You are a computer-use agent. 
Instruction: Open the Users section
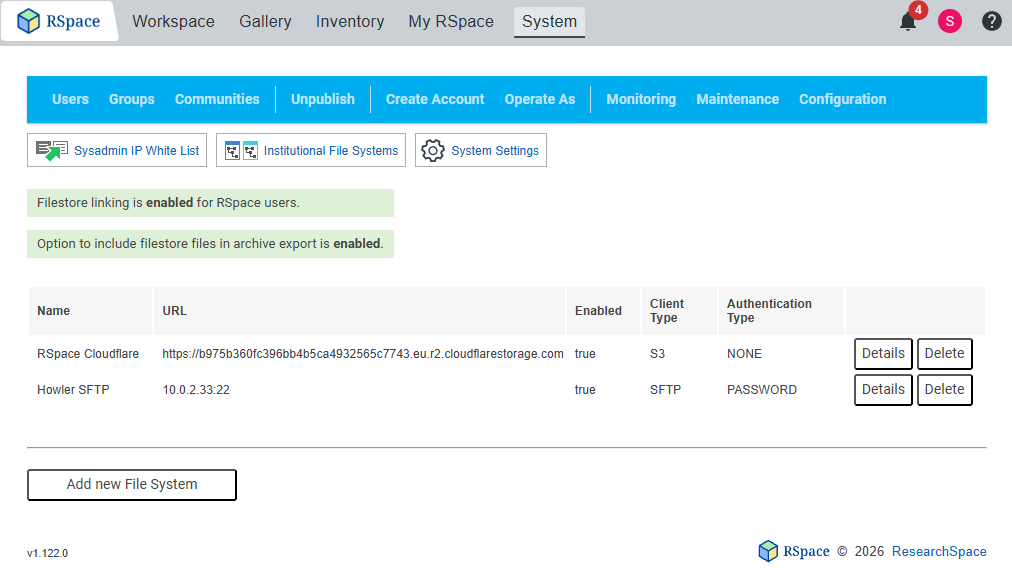(x=70, y=99)
